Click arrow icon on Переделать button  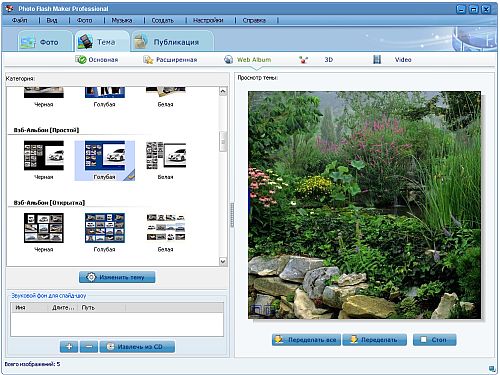pyautogui.click(x=354, y=340)
